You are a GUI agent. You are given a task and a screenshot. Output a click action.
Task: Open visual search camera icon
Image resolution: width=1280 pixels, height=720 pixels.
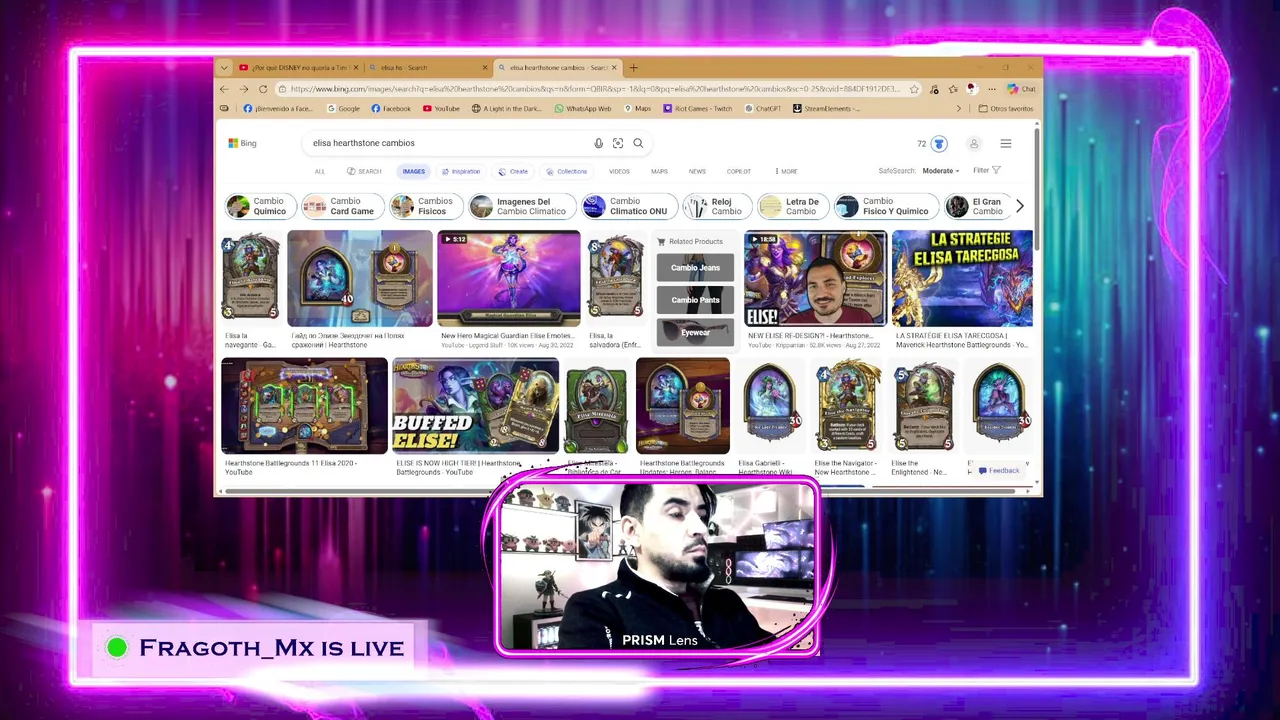pyautogui.click(x=618, y=143)
